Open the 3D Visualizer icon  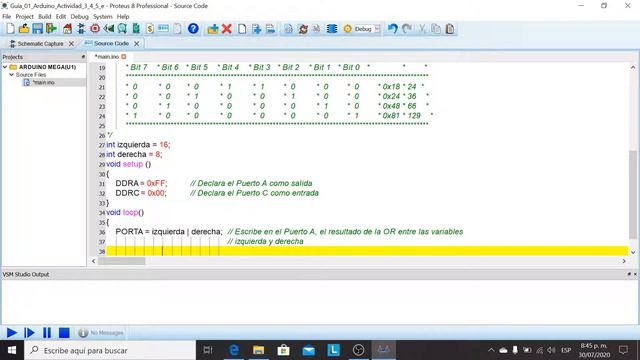click(x=109, y=29)
